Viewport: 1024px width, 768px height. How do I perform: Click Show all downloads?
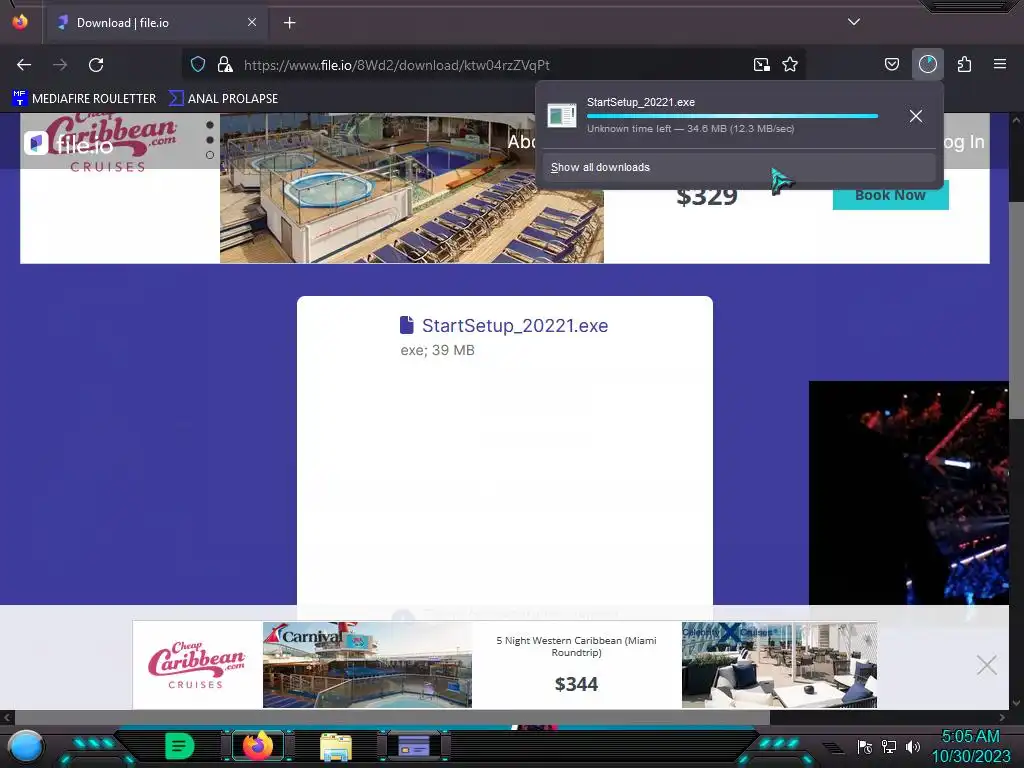739,167
